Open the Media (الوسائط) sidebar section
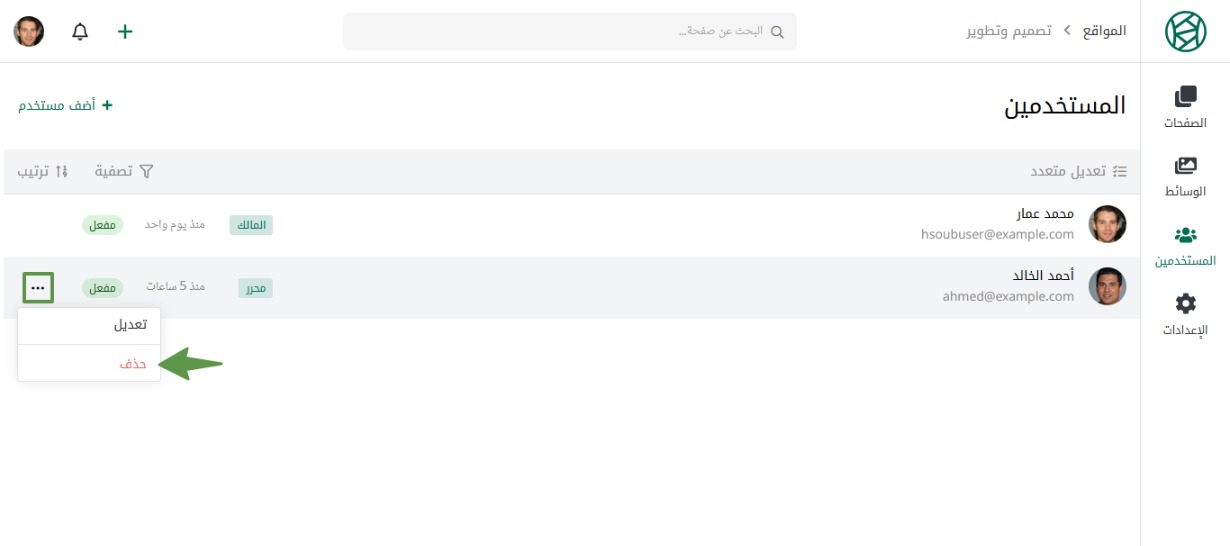1230x546 pixels. 1185,177
